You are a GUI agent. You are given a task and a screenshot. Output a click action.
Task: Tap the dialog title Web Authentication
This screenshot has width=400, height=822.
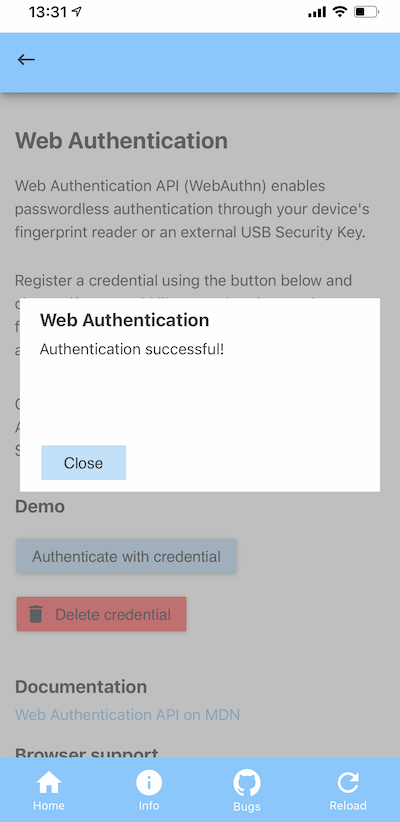point(125,320)
